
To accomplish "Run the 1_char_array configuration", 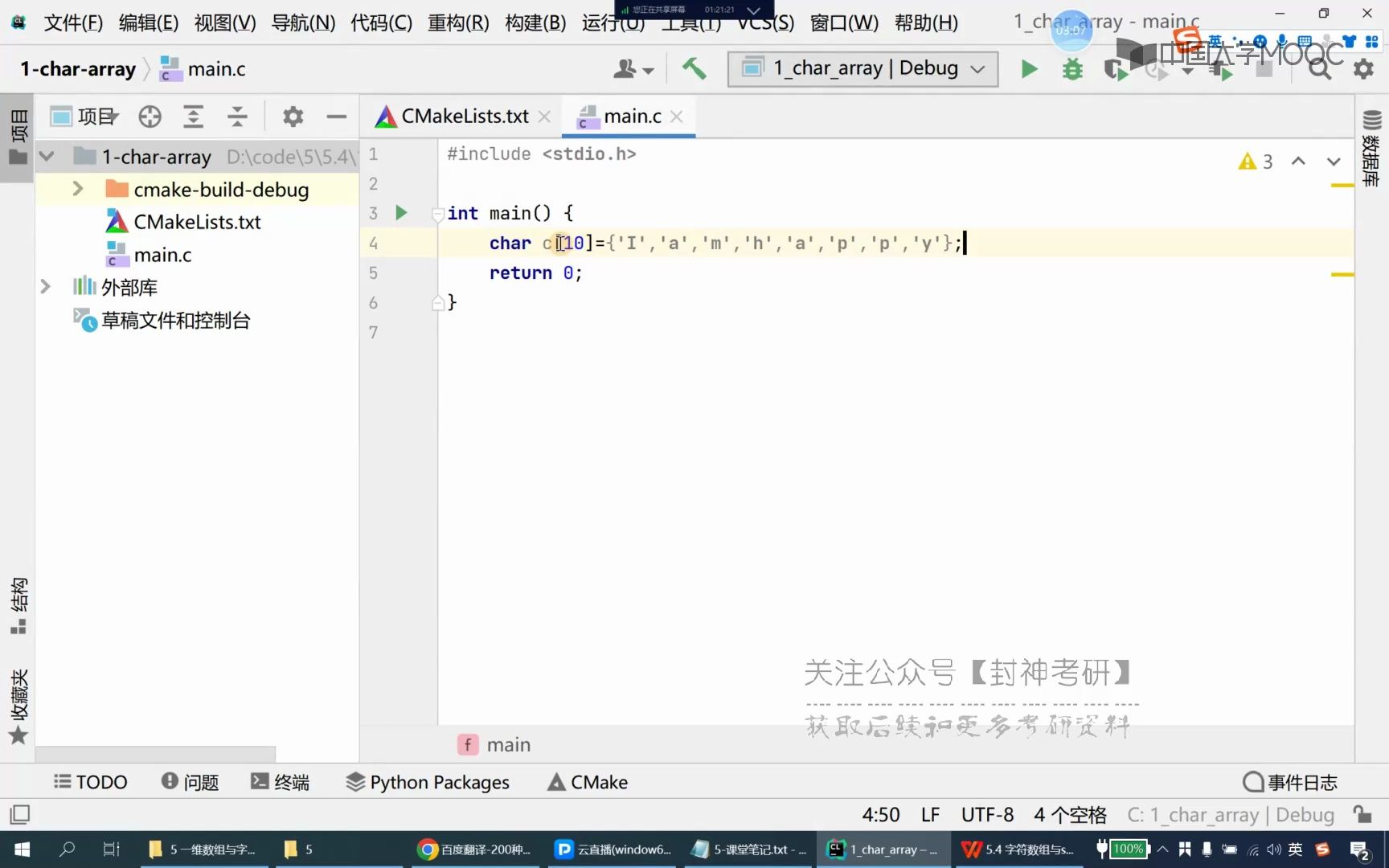I will click(x=1029, y=69).
